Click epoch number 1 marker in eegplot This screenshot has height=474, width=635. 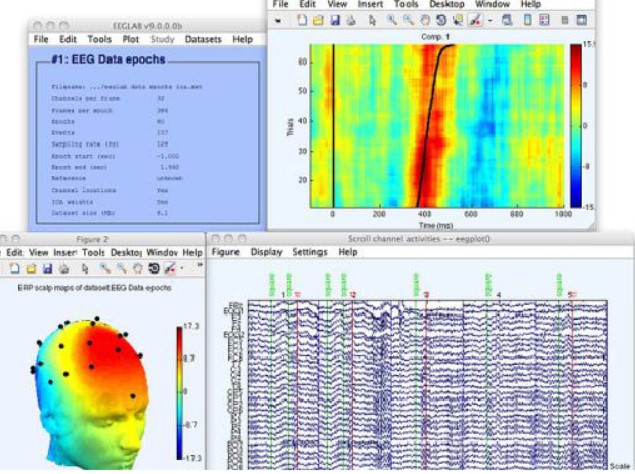pyautogui.click(x=283, y=295)
